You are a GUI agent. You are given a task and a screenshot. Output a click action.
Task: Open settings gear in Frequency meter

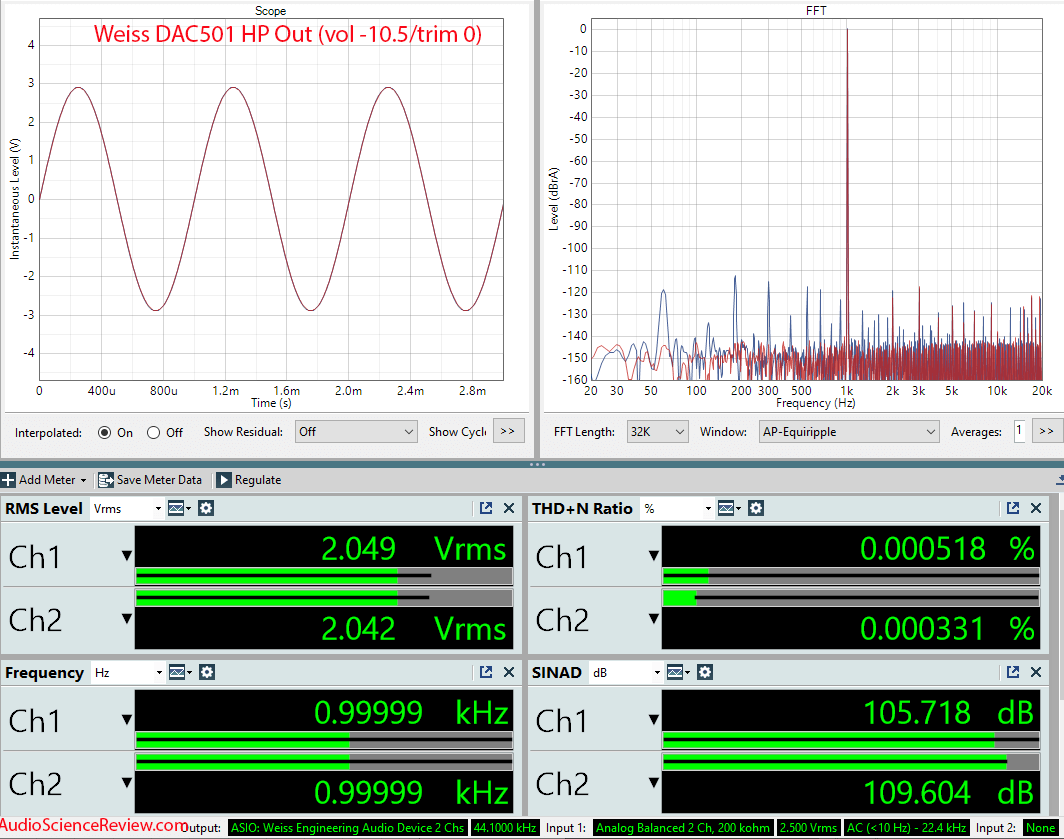[207, 673]
